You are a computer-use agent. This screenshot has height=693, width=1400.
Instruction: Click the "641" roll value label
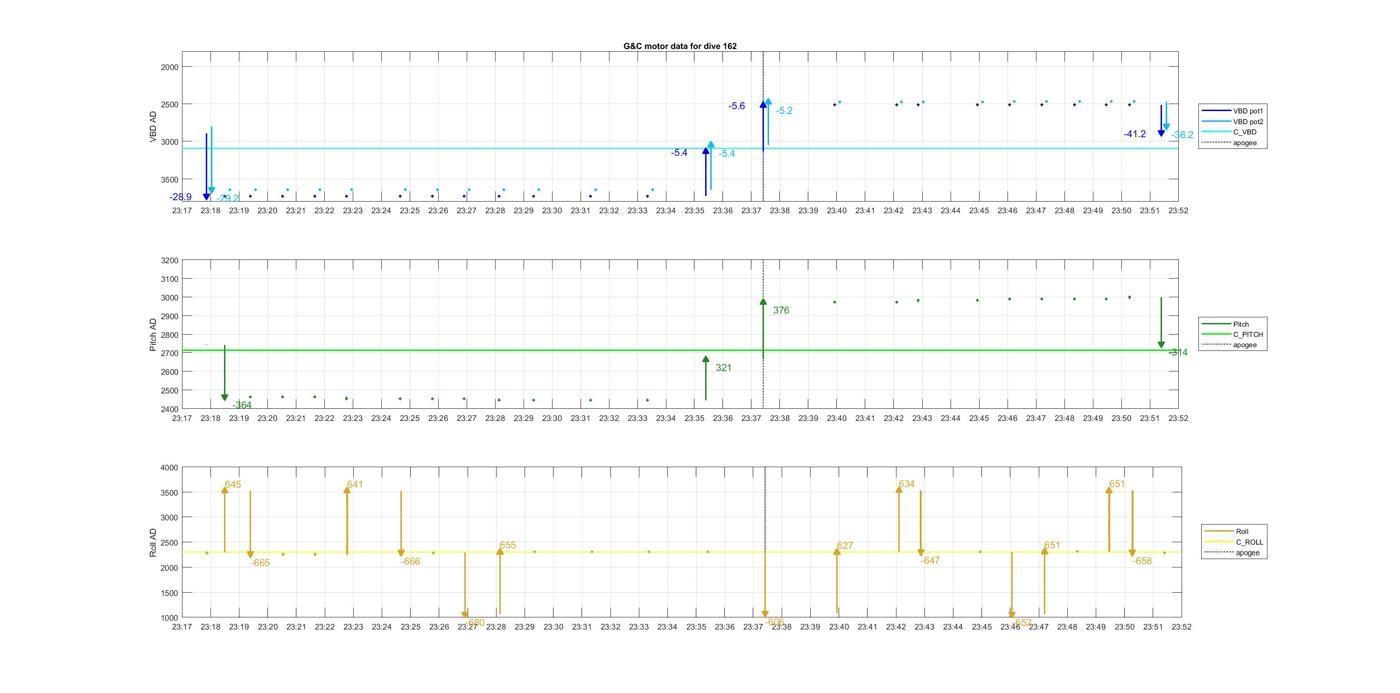coord(355,484)
